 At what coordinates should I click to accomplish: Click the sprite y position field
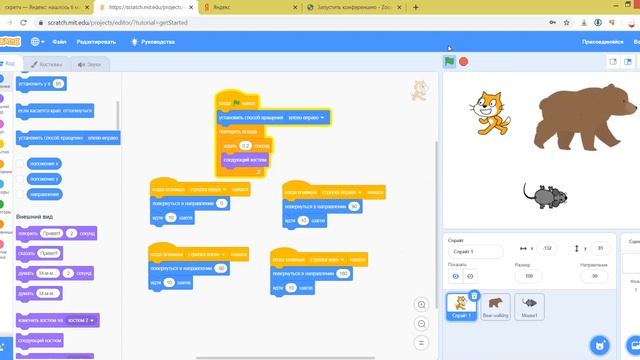600,248
